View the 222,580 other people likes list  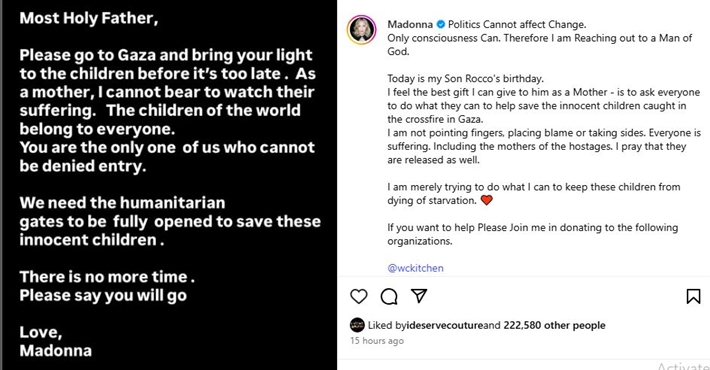(x=554, y=325)
